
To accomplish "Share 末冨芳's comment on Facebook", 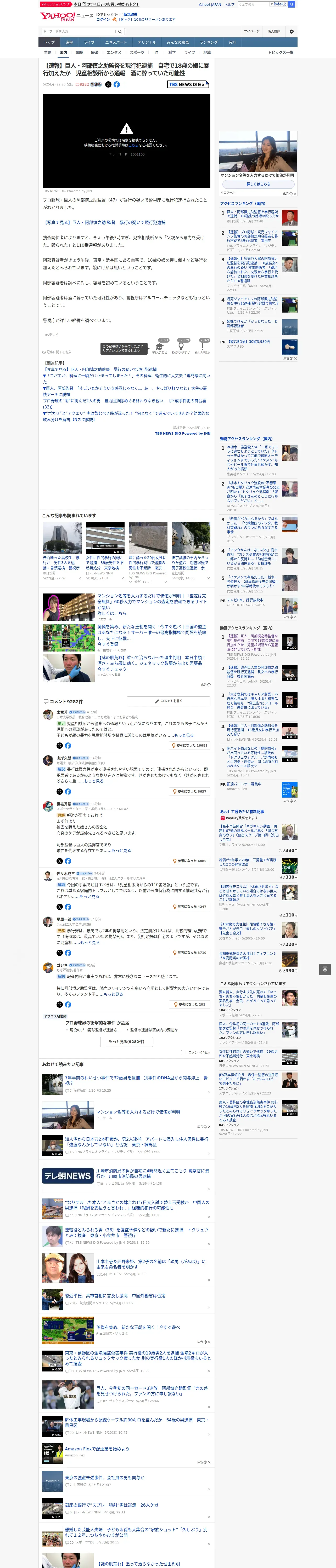I will click(x=68, y=745).
